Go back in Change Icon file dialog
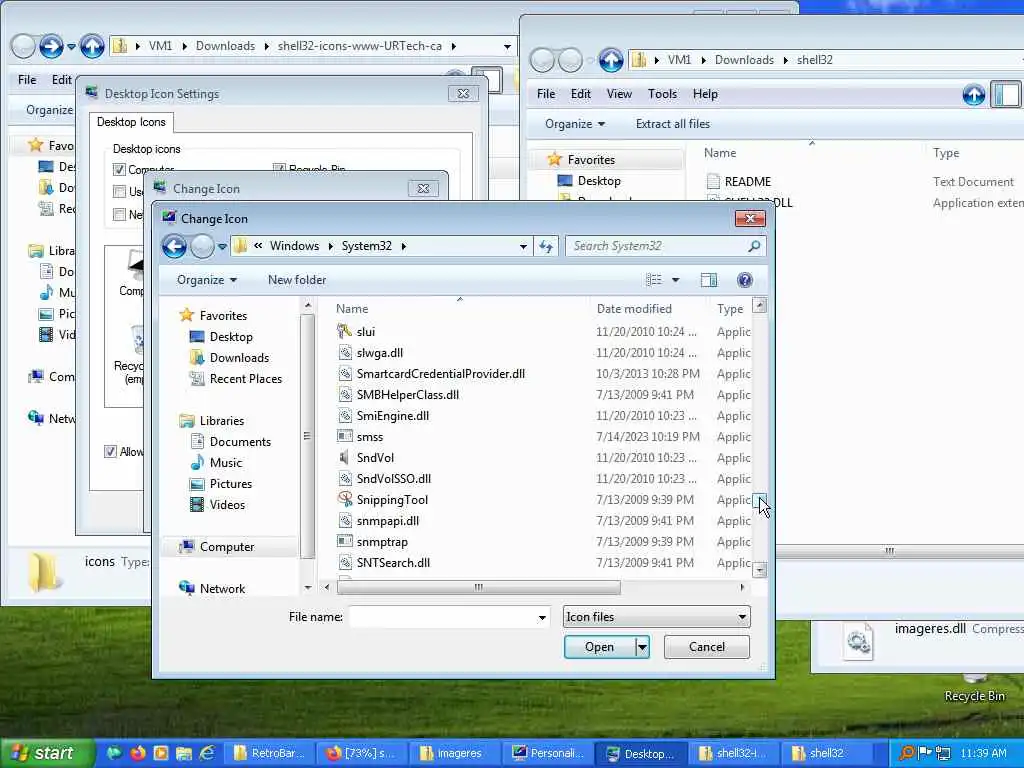 (174, 246)
